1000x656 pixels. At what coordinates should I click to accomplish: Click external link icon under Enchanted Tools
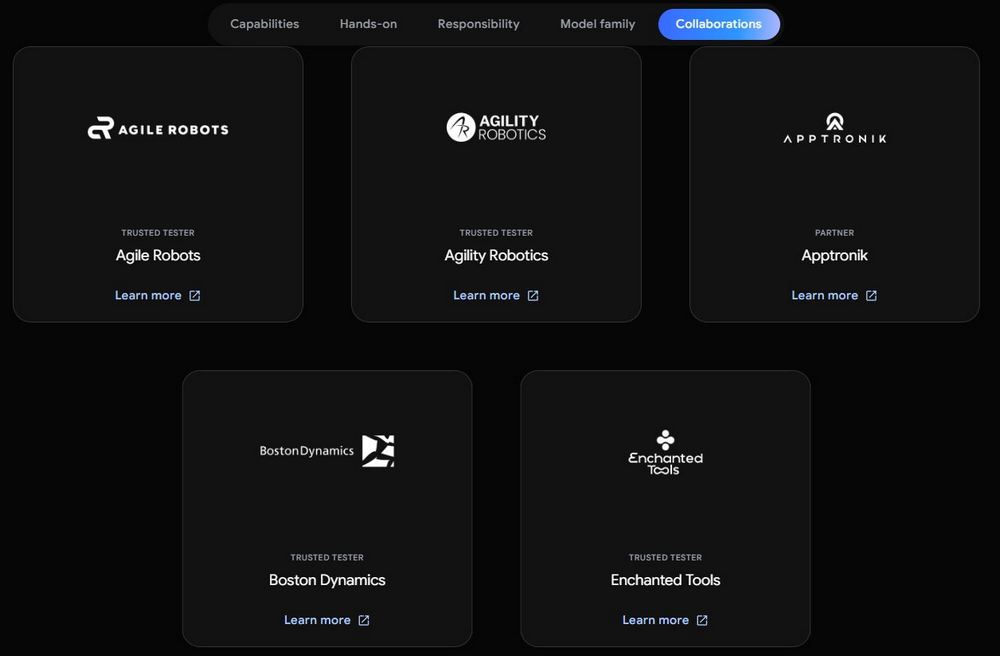coord(702,621)
